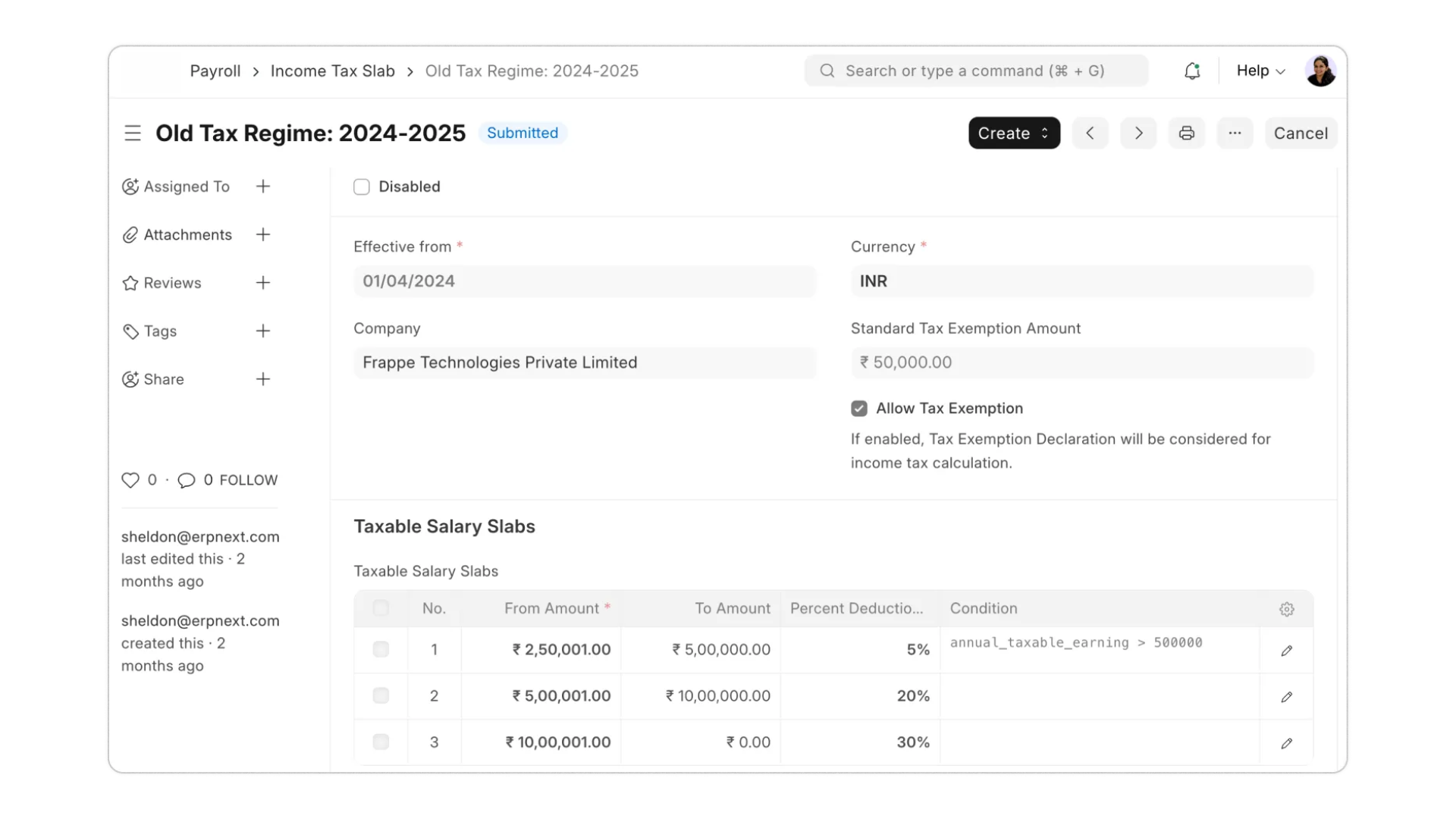
Task: Click the search magnifier icon
Action: click(827, 71)
